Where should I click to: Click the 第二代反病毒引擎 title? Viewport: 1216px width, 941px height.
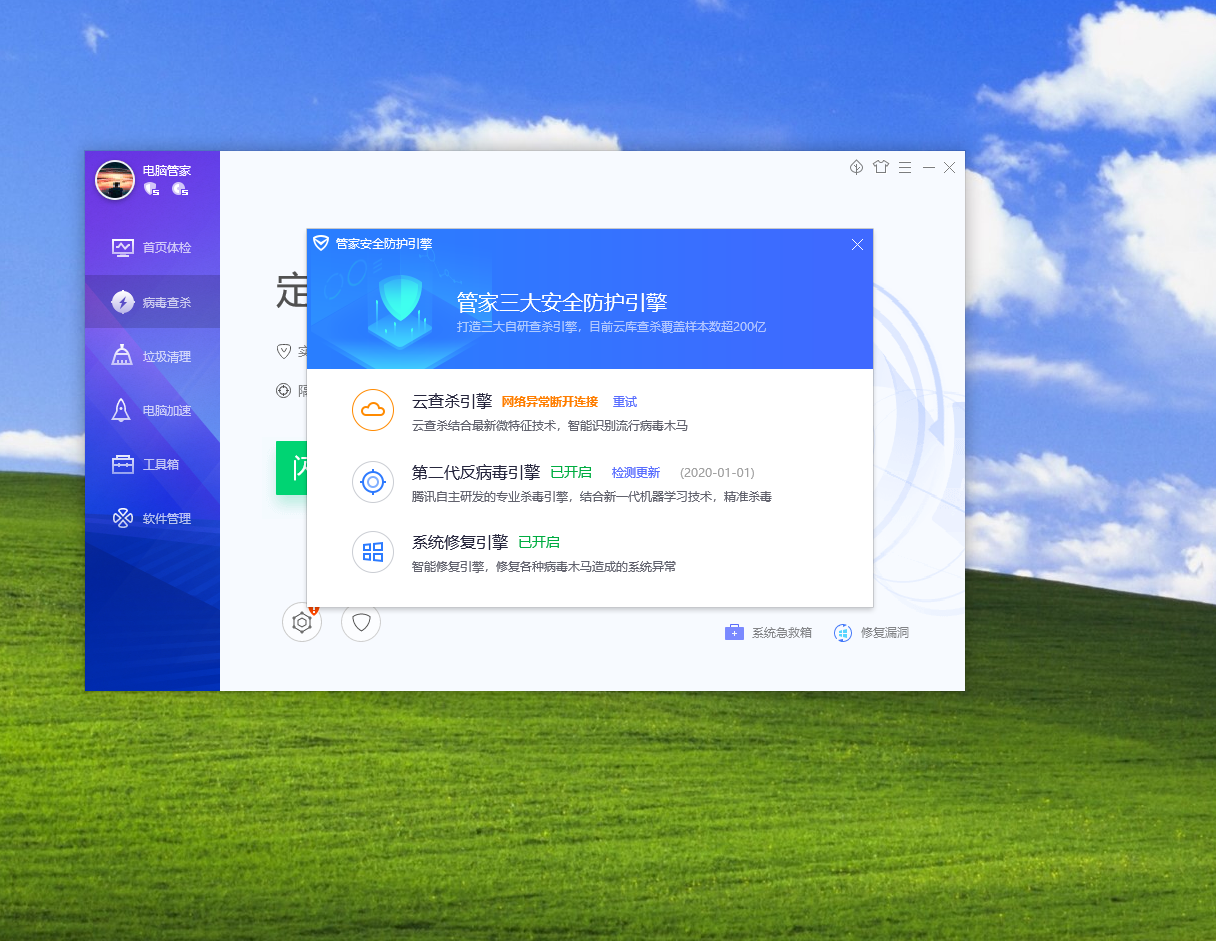(x=476, y=473)
